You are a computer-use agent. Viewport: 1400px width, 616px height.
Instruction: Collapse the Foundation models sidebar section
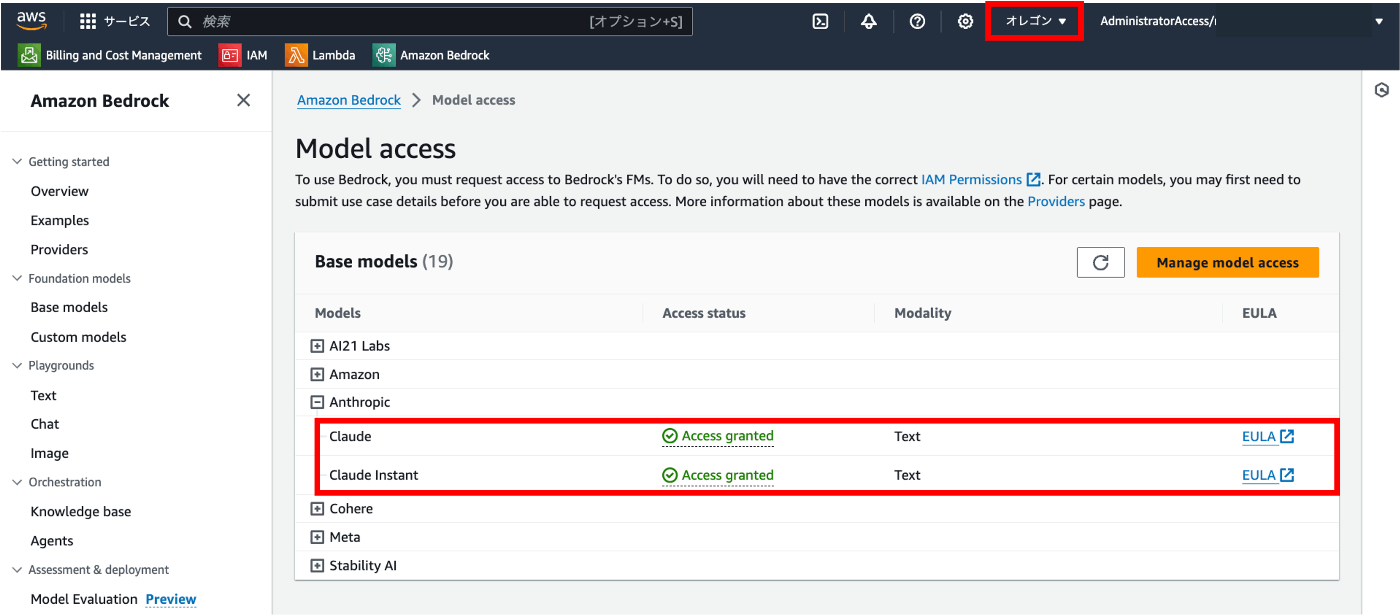point(17,278)
